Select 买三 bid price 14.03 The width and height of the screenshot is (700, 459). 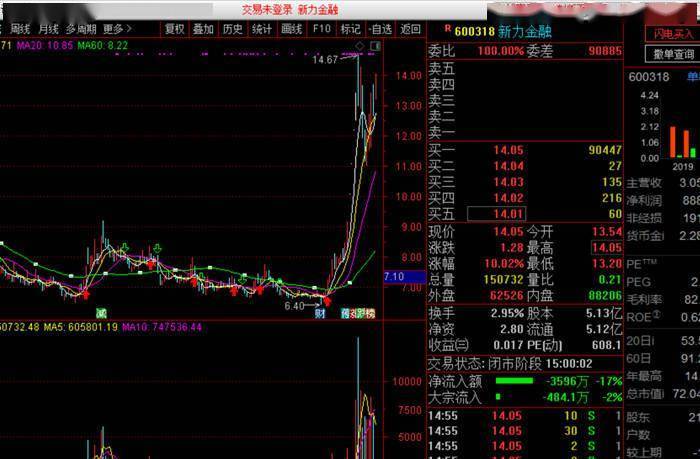click(x=508, y=183)
